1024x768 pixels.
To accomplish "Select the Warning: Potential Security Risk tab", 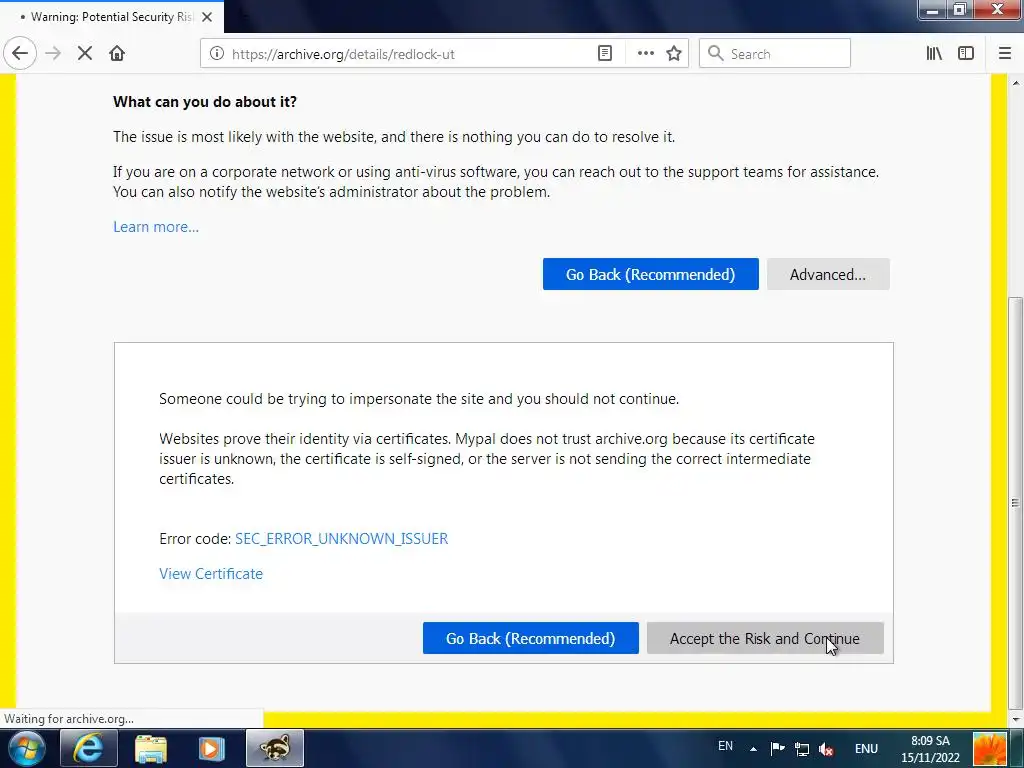I will 112,17.
